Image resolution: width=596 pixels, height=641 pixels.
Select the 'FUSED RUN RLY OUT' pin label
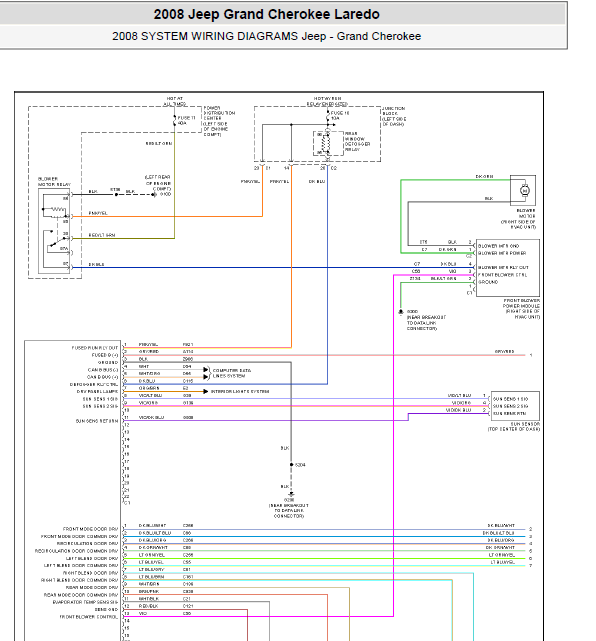pyautogui.click(x=95, y=348)
